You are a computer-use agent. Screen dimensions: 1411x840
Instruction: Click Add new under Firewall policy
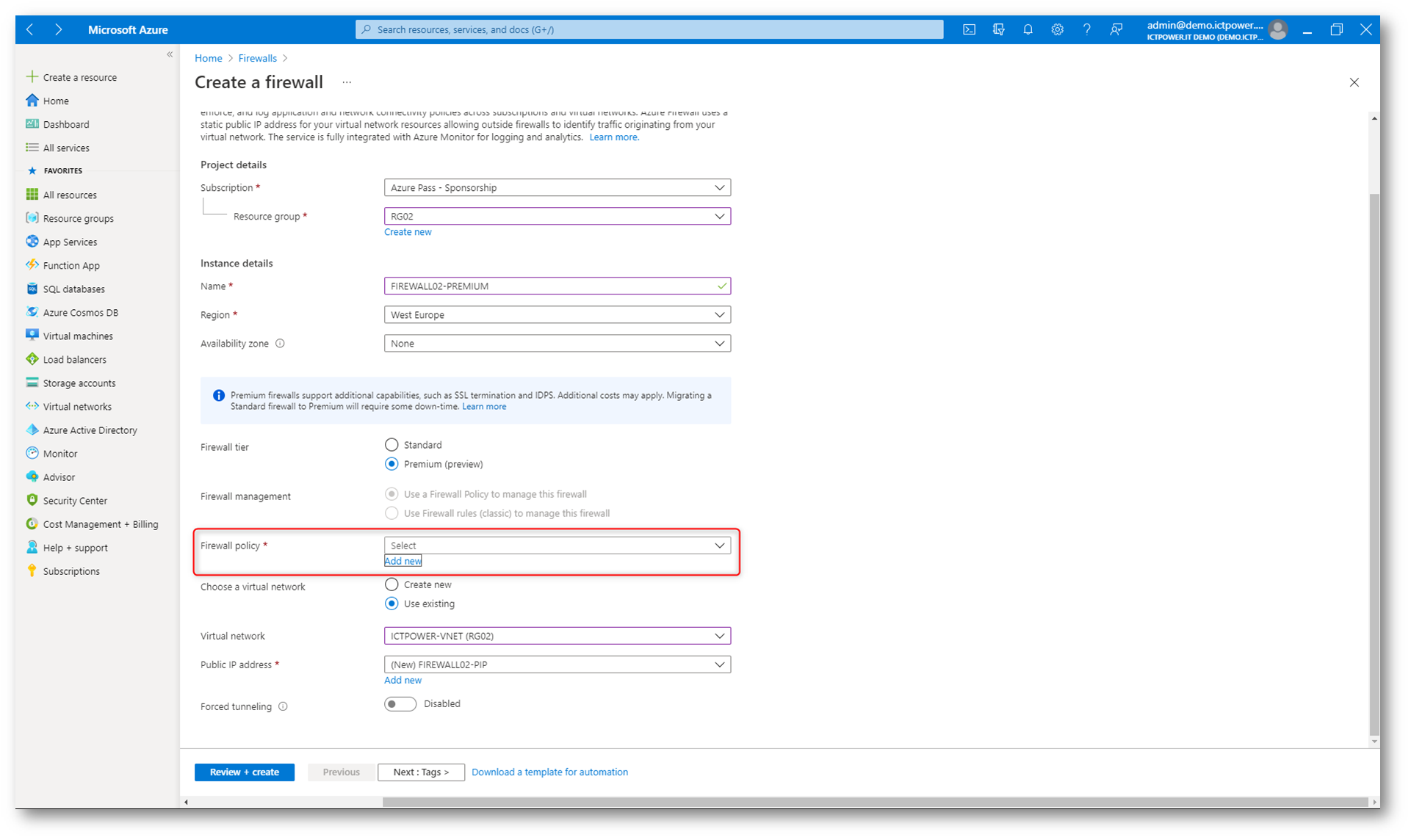coord(403,561)
